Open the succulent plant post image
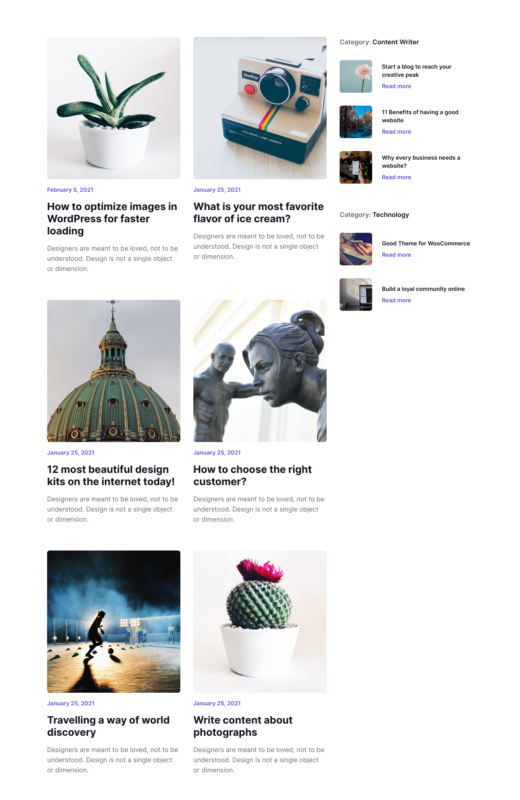 click(113, 108)
